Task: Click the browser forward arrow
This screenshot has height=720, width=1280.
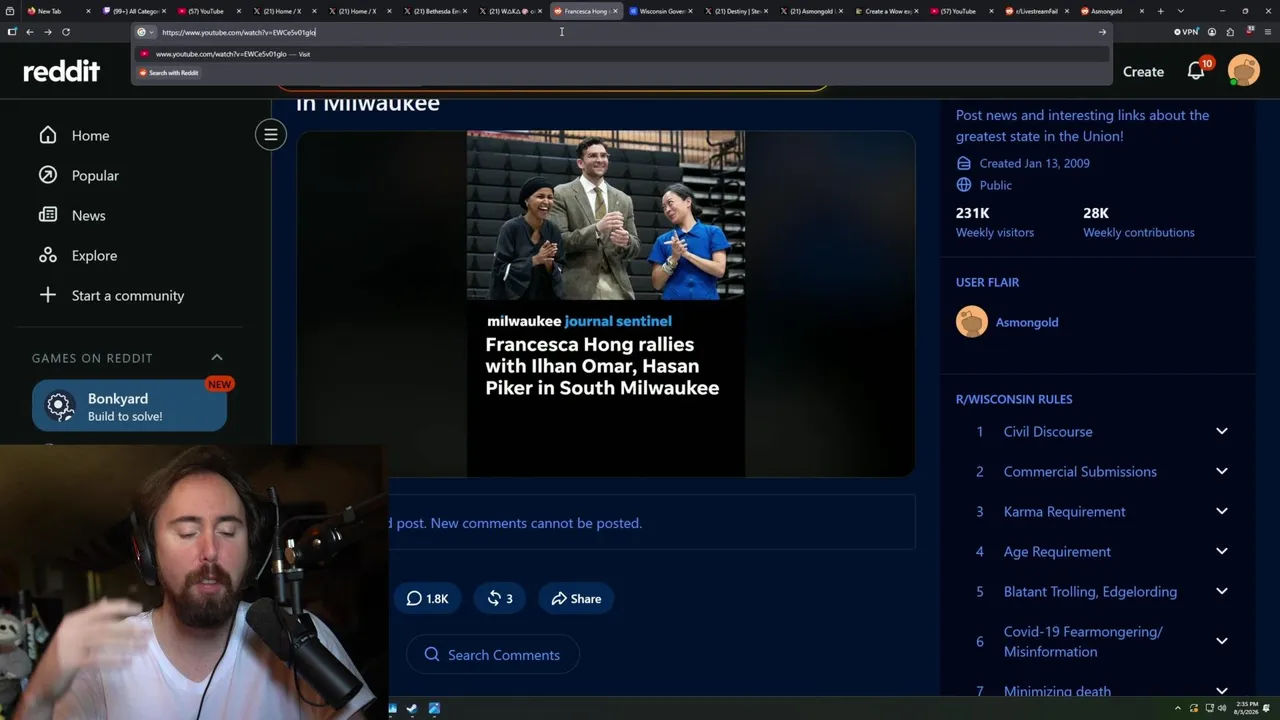Action: [47, 32]
